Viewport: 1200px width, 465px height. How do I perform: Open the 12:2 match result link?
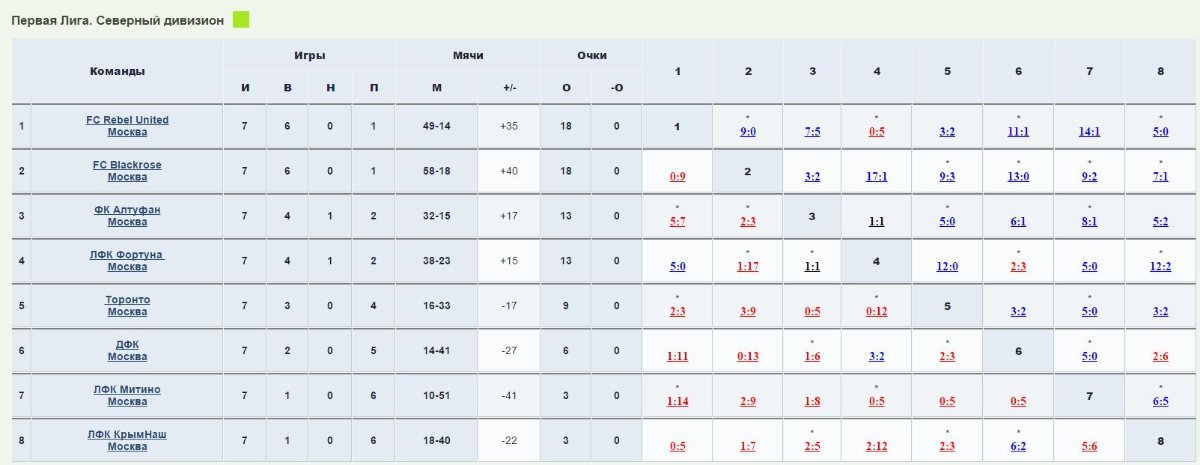click(1160, 266)
